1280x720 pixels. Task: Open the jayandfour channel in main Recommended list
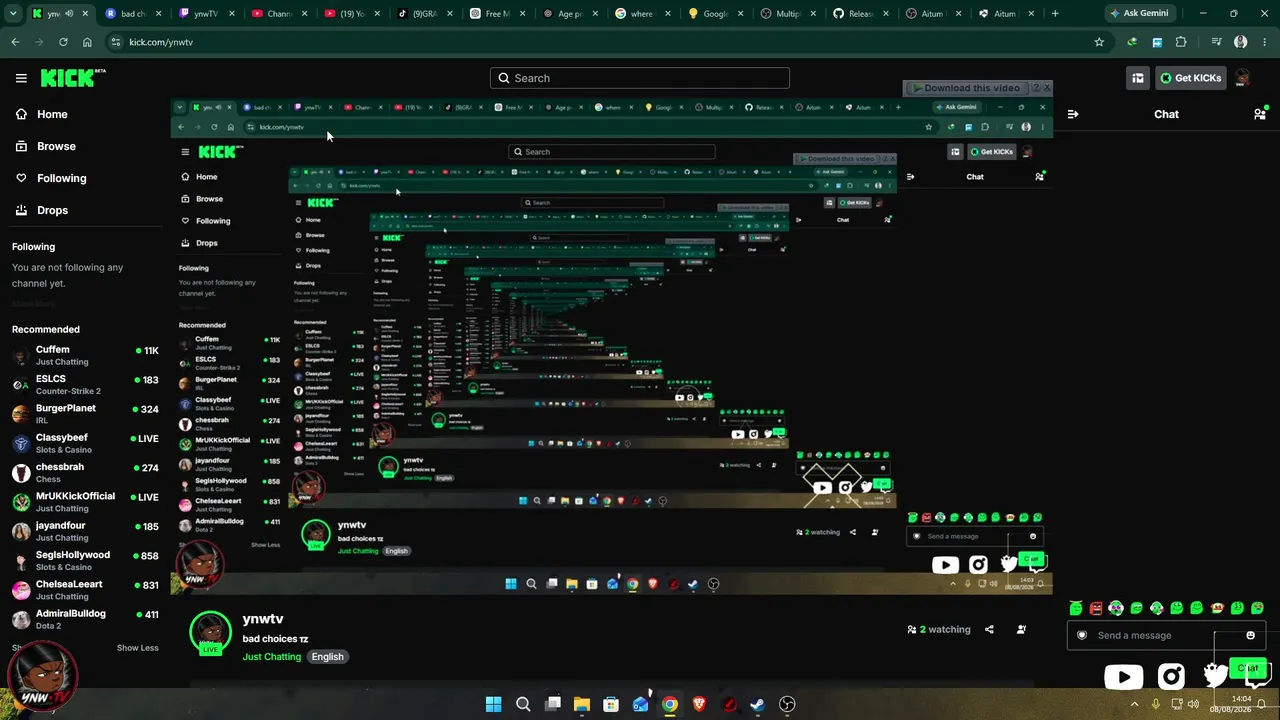pos(85,531)
